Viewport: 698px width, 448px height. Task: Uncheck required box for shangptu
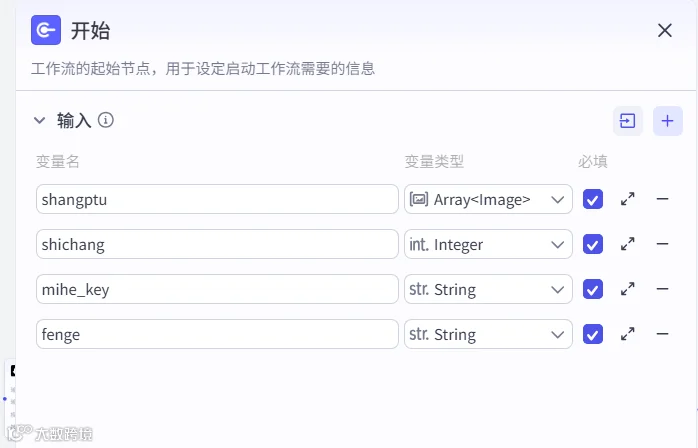(x=593, y=199)
